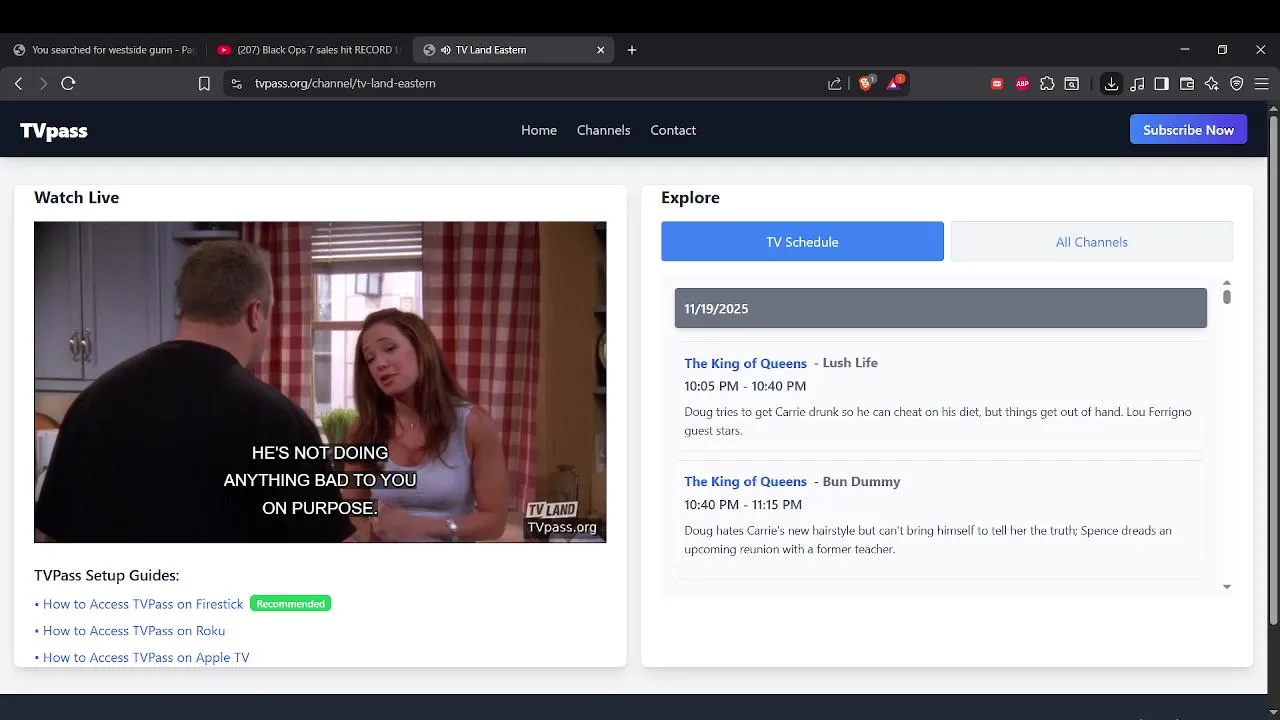
Task: Open The King of Queens Bun Dummy link
Action: pos(745,482)
